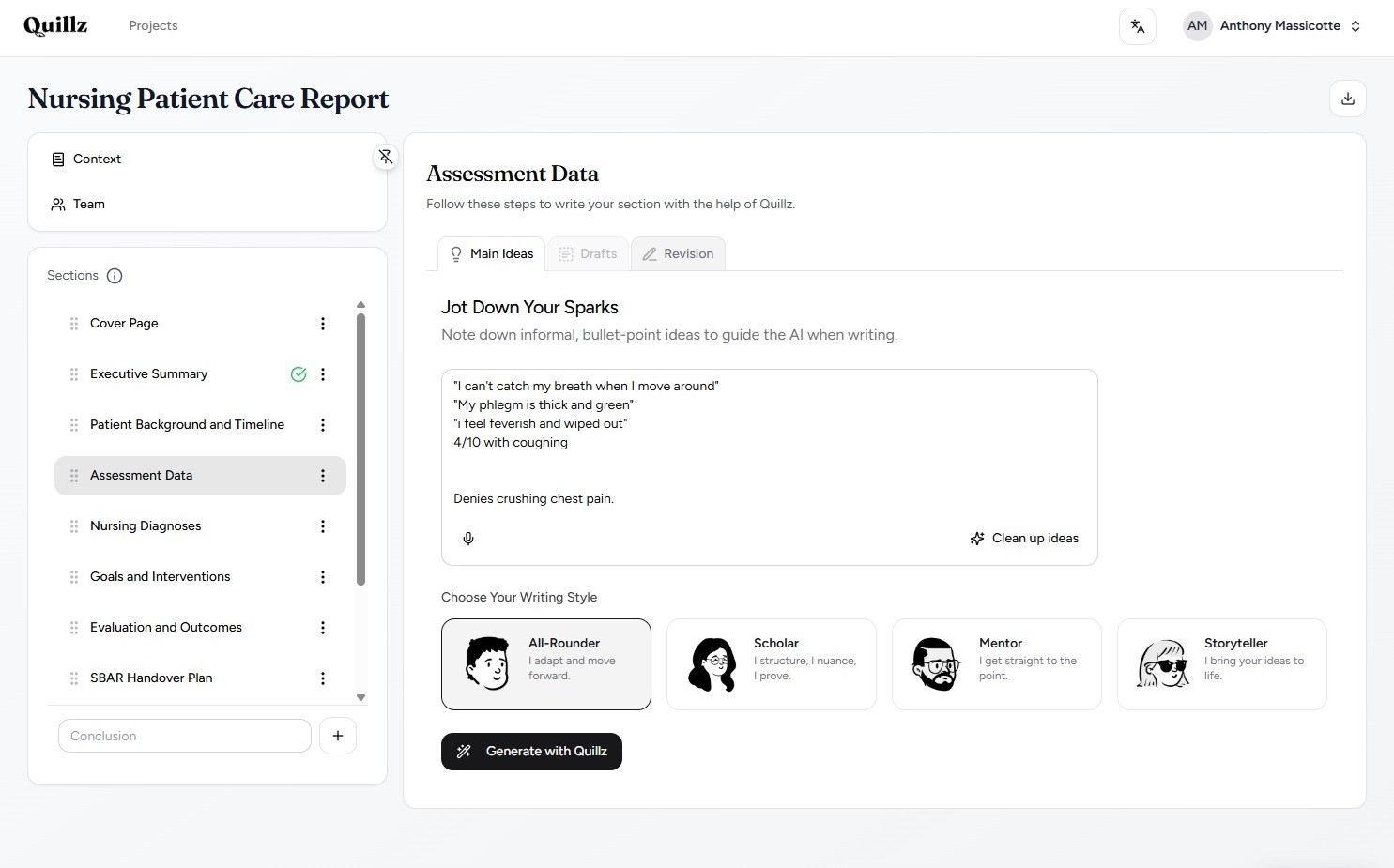1394x868 pixels.
Task: Click the Sections info icon
Action: coord(115,275)
